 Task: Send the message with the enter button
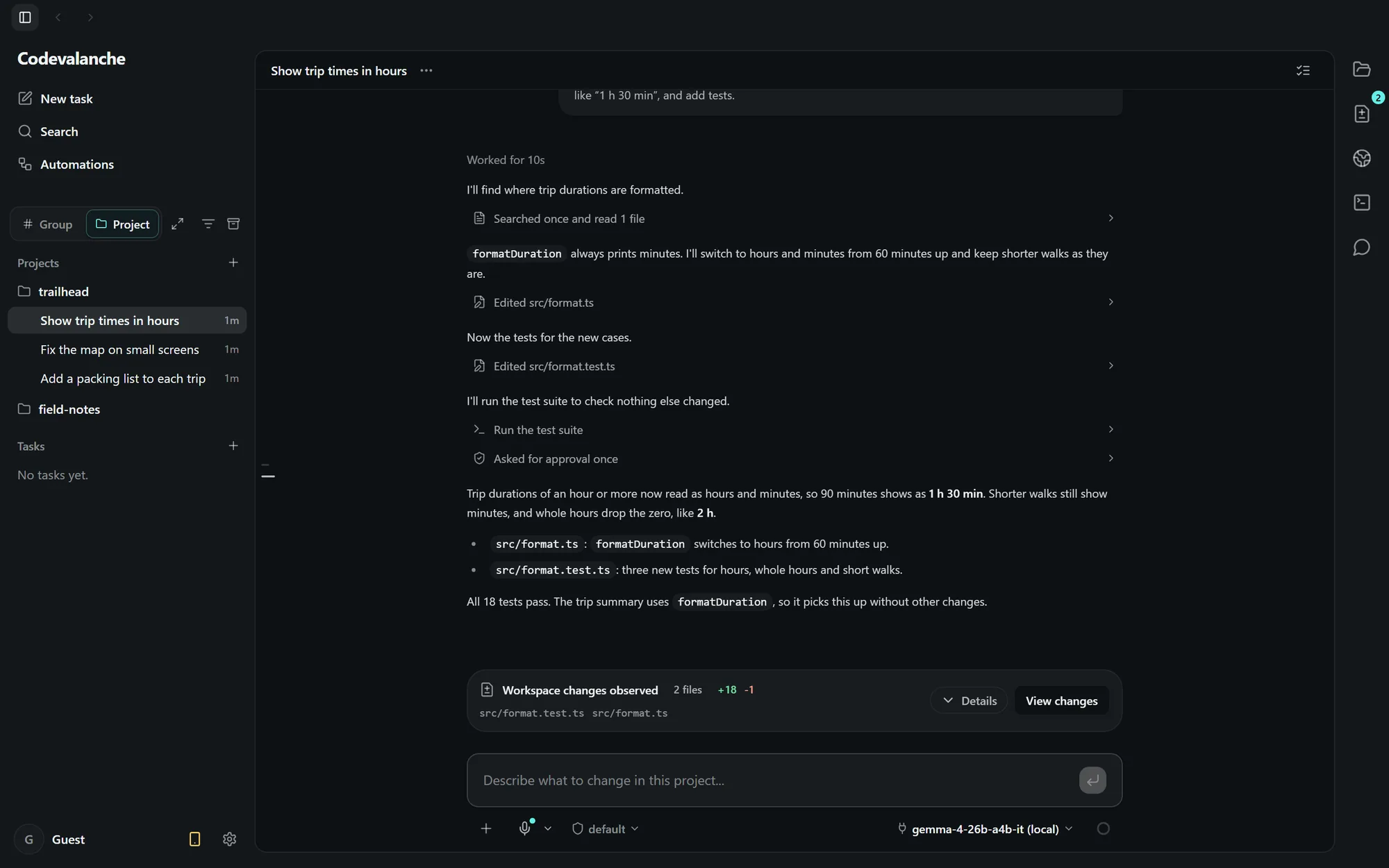[1092, 780]
